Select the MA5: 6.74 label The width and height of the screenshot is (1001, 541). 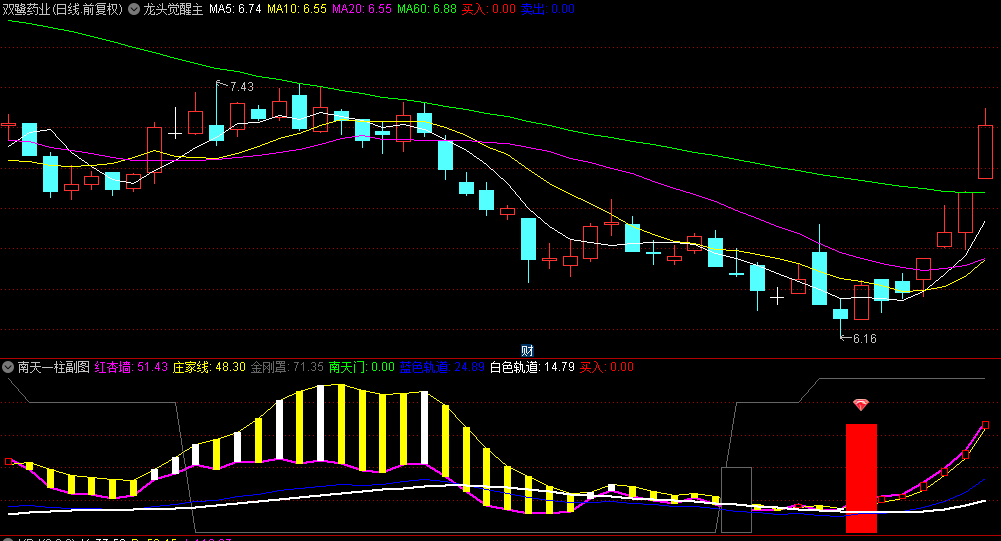(x=236, y=9)
